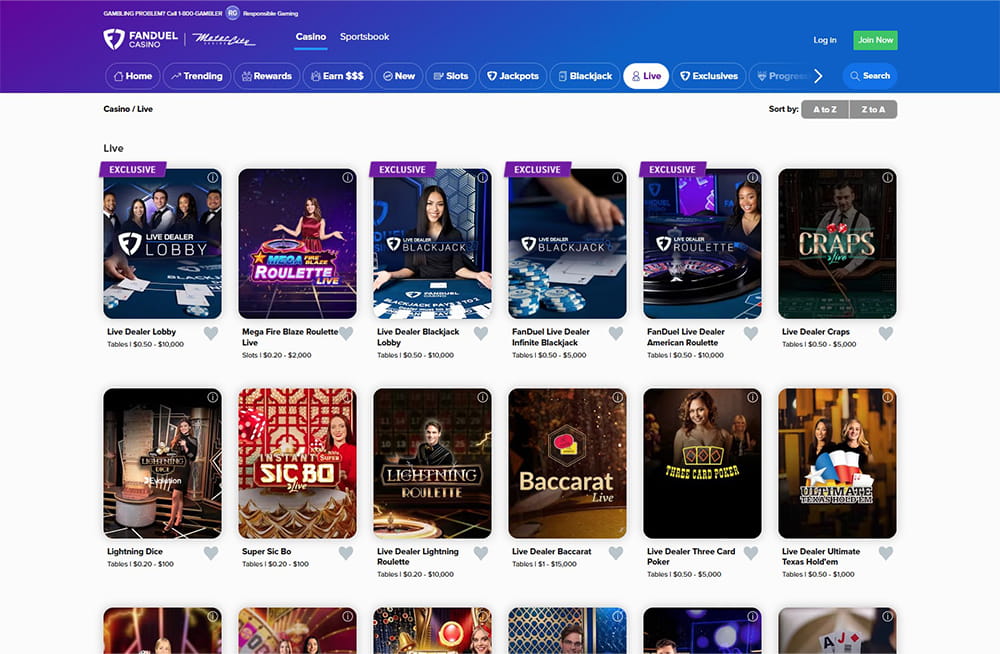
Task: Open the Exclusives category
Action: point(709,76)
